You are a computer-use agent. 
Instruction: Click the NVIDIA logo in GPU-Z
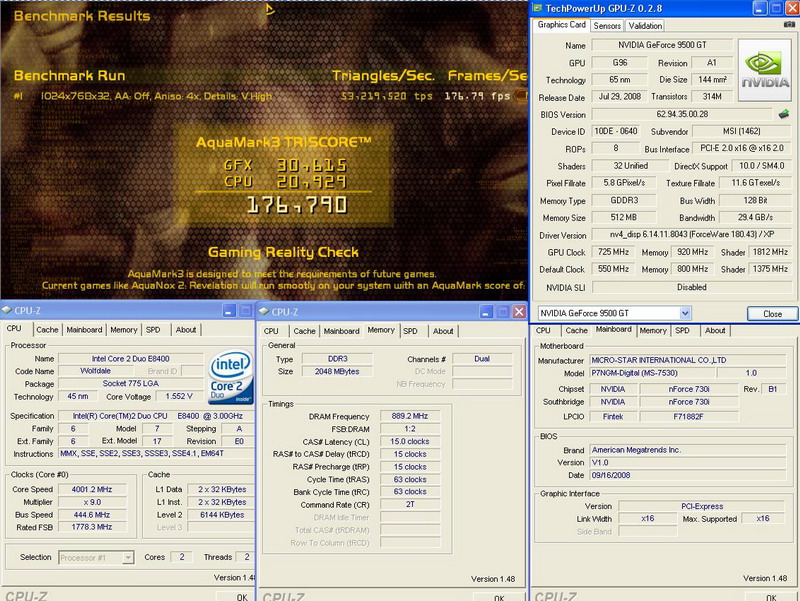click(765, 70)
